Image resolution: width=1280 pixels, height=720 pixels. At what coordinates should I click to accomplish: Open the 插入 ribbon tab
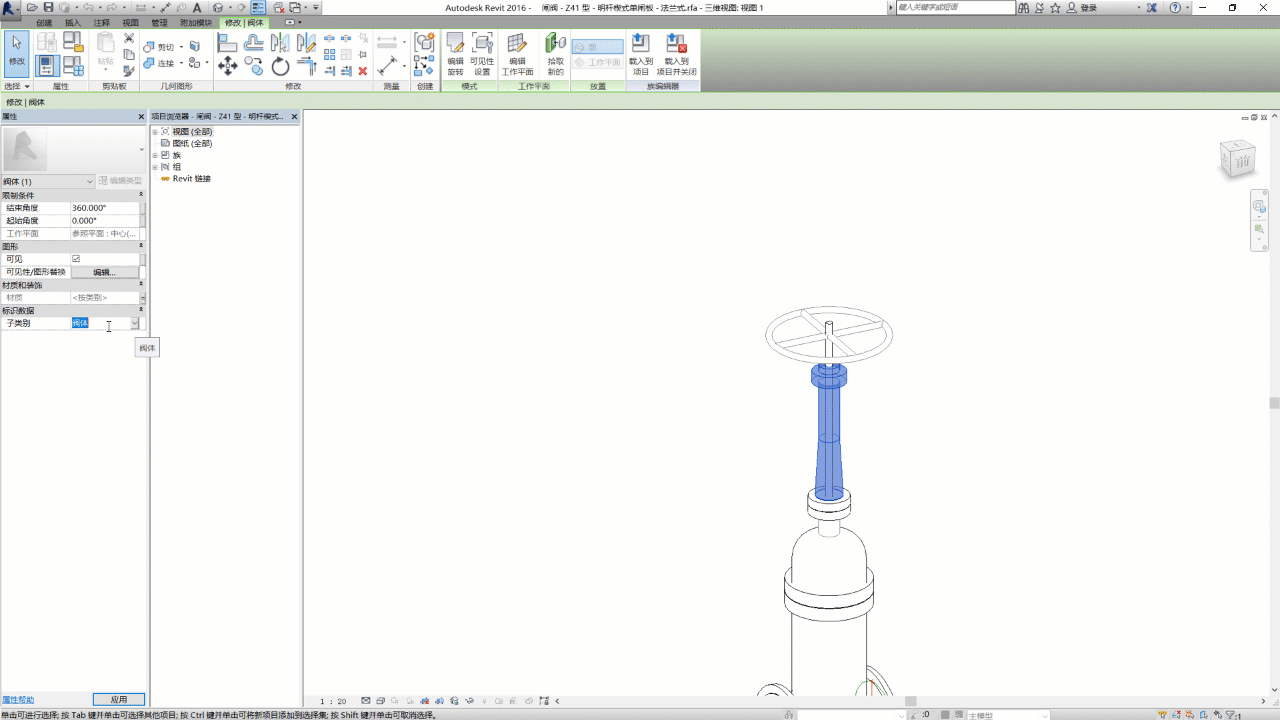pyautogui.click(x=73, y=22)
